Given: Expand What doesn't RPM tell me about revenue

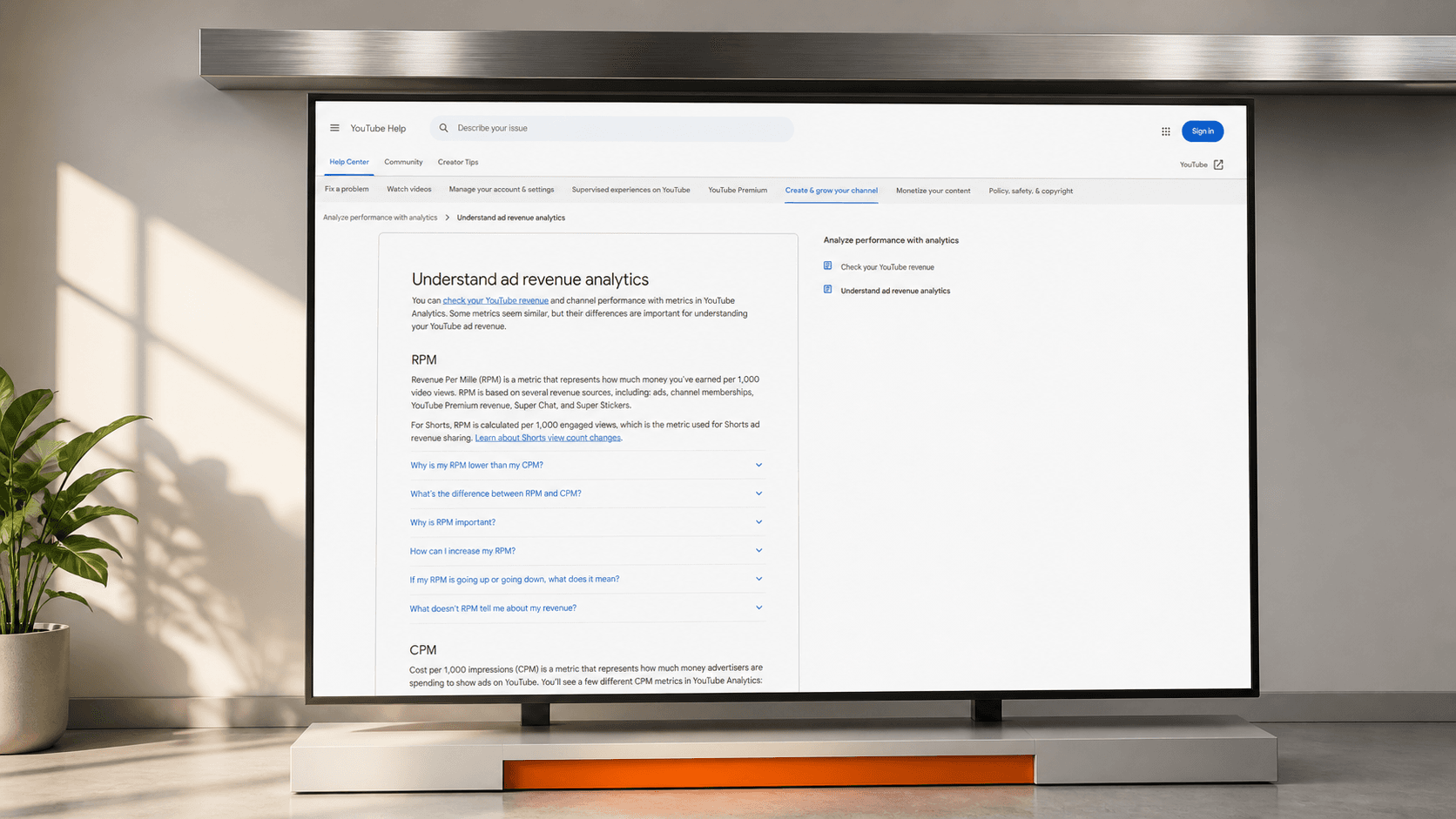Looking at the screenshot, I should 587,608.
